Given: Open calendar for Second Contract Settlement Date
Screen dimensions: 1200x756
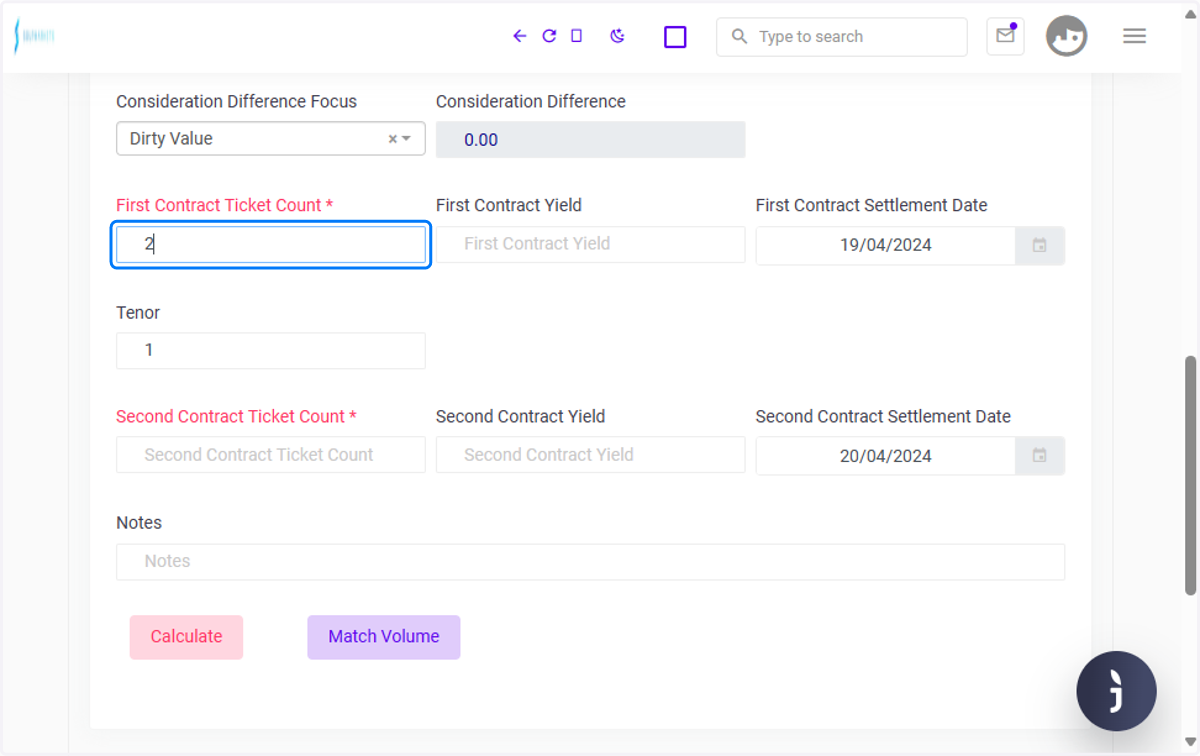Looking at the screenshot, I should tap(1040, 456).
